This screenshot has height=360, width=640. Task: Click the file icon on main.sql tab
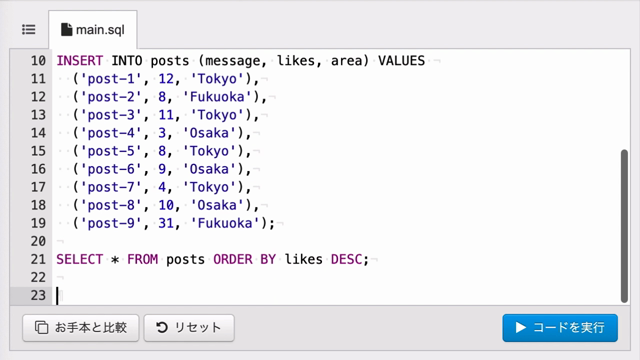point(66,30)
